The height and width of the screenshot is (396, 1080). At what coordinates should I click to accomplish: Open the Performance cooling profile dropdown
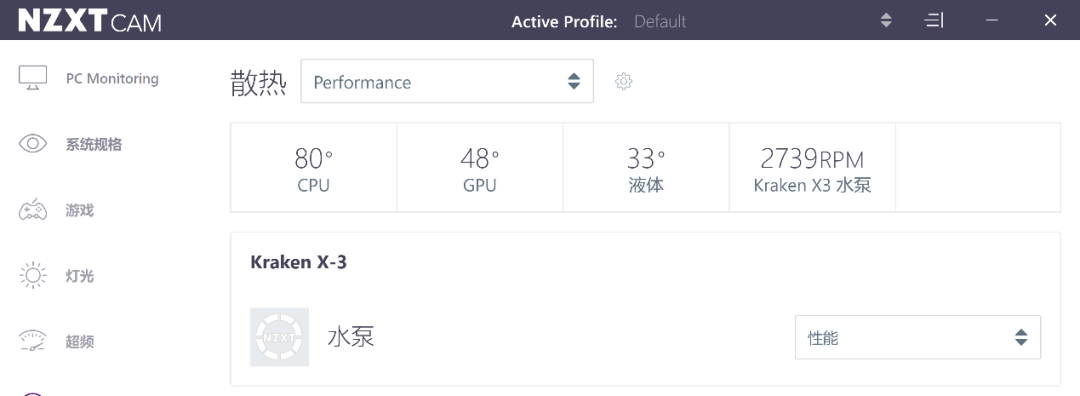pyautogui.click(x=447, y=81)
